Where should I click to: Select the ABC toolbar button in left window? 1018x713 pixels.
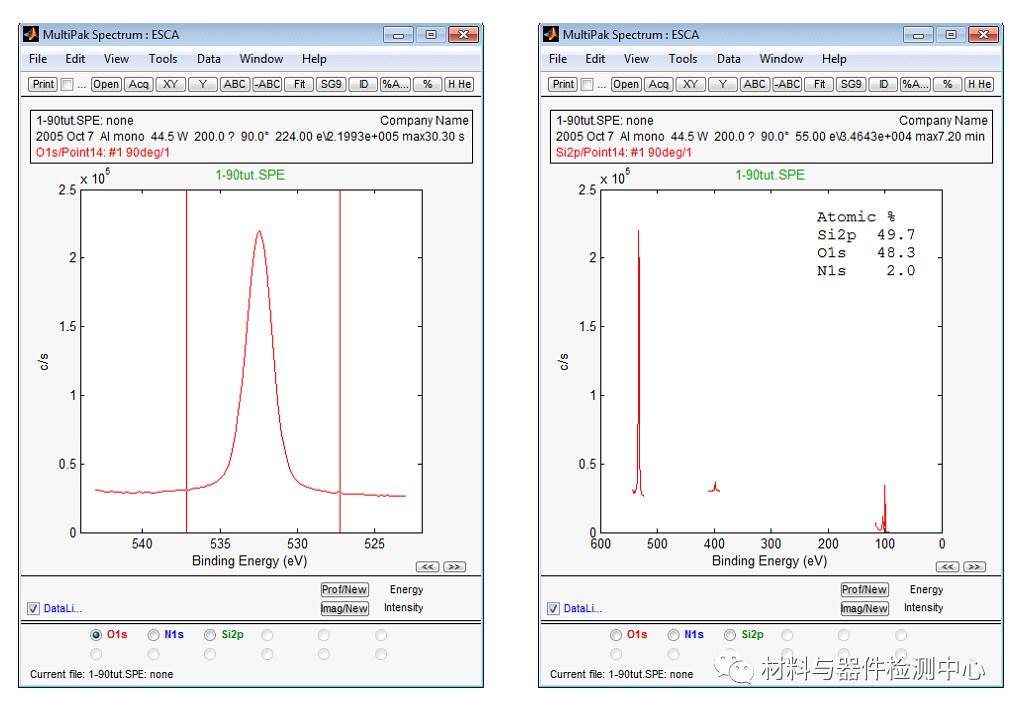[x=234, y=84]
